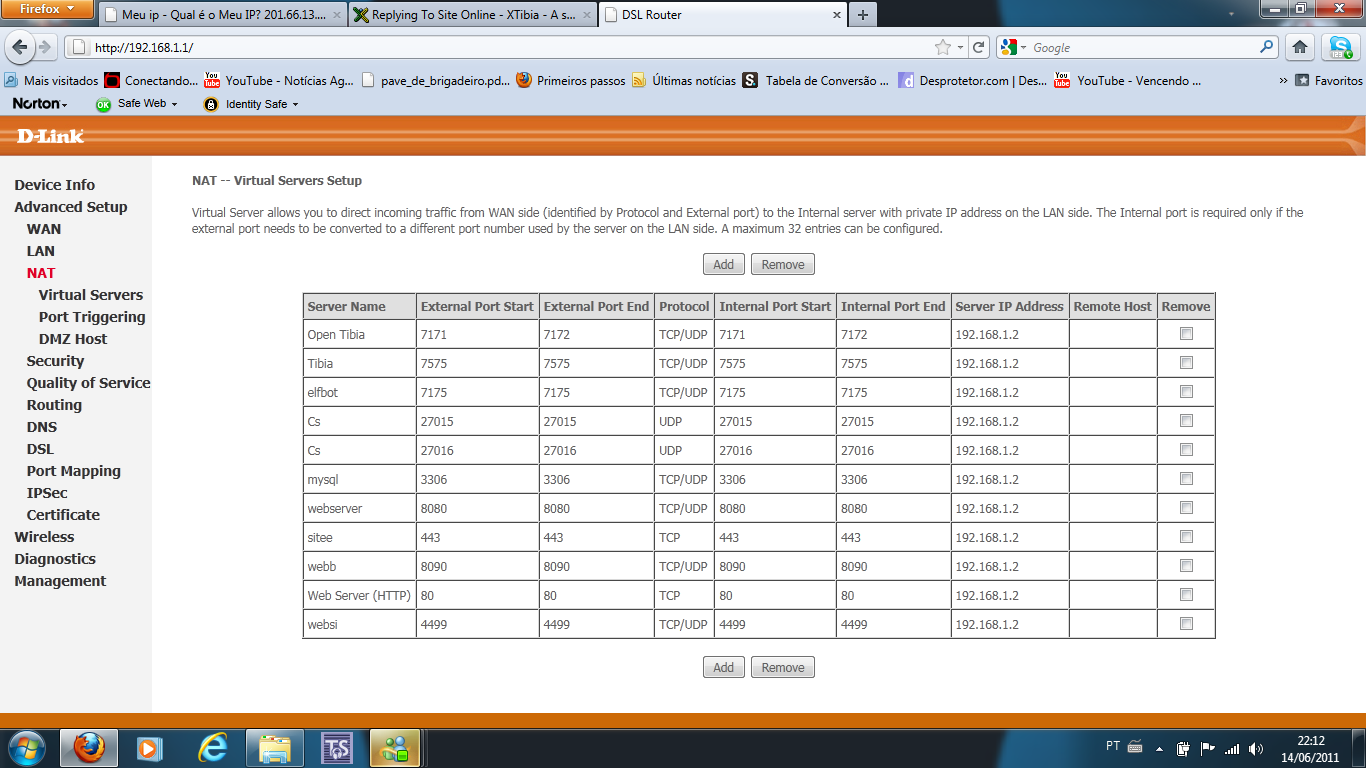Expand the Safe Web dropdown
This screenshot has height=768, width=1366.
(173, 104)
